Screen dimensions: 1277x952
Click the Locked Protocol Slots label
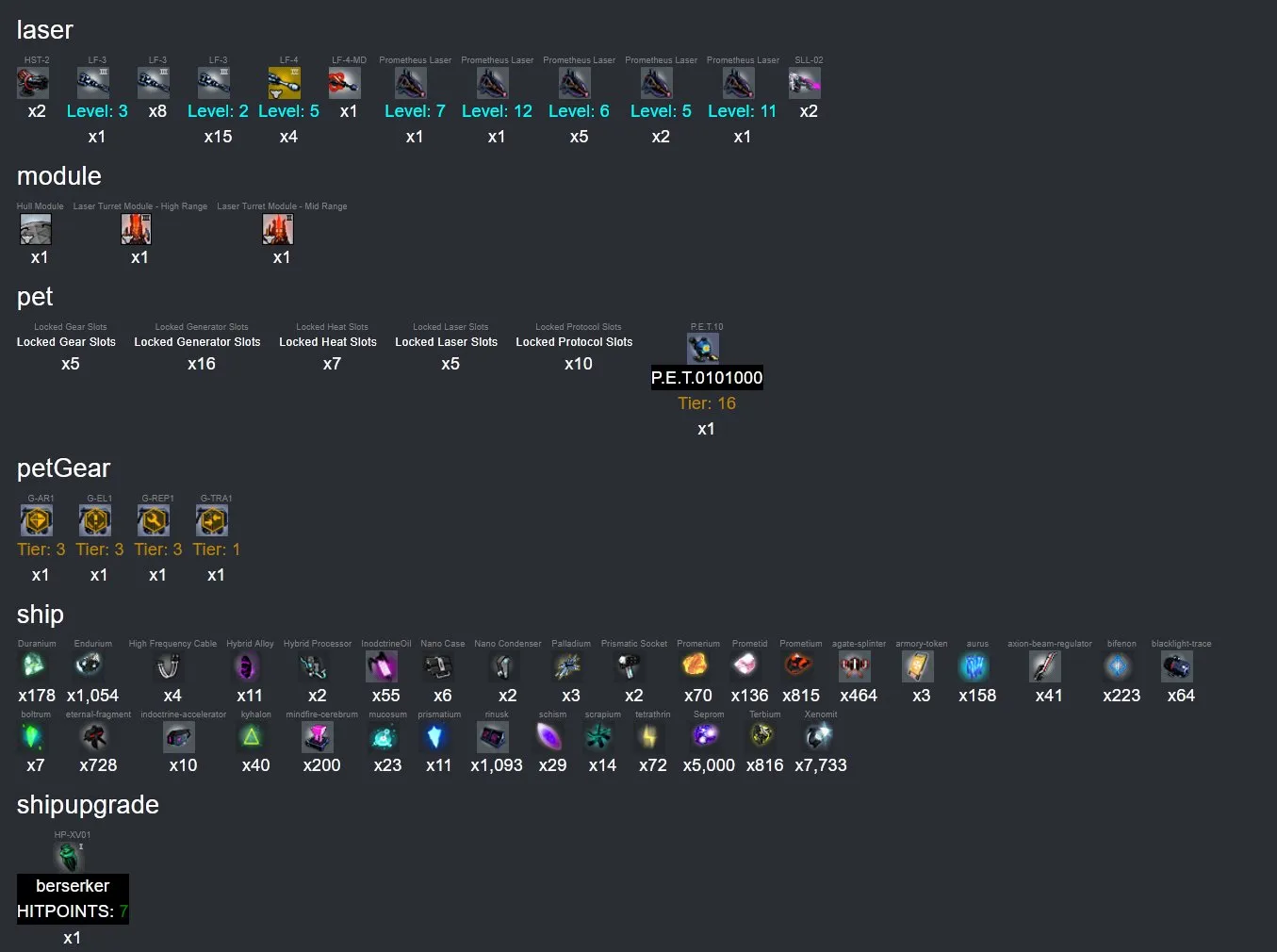pos(574,342)
